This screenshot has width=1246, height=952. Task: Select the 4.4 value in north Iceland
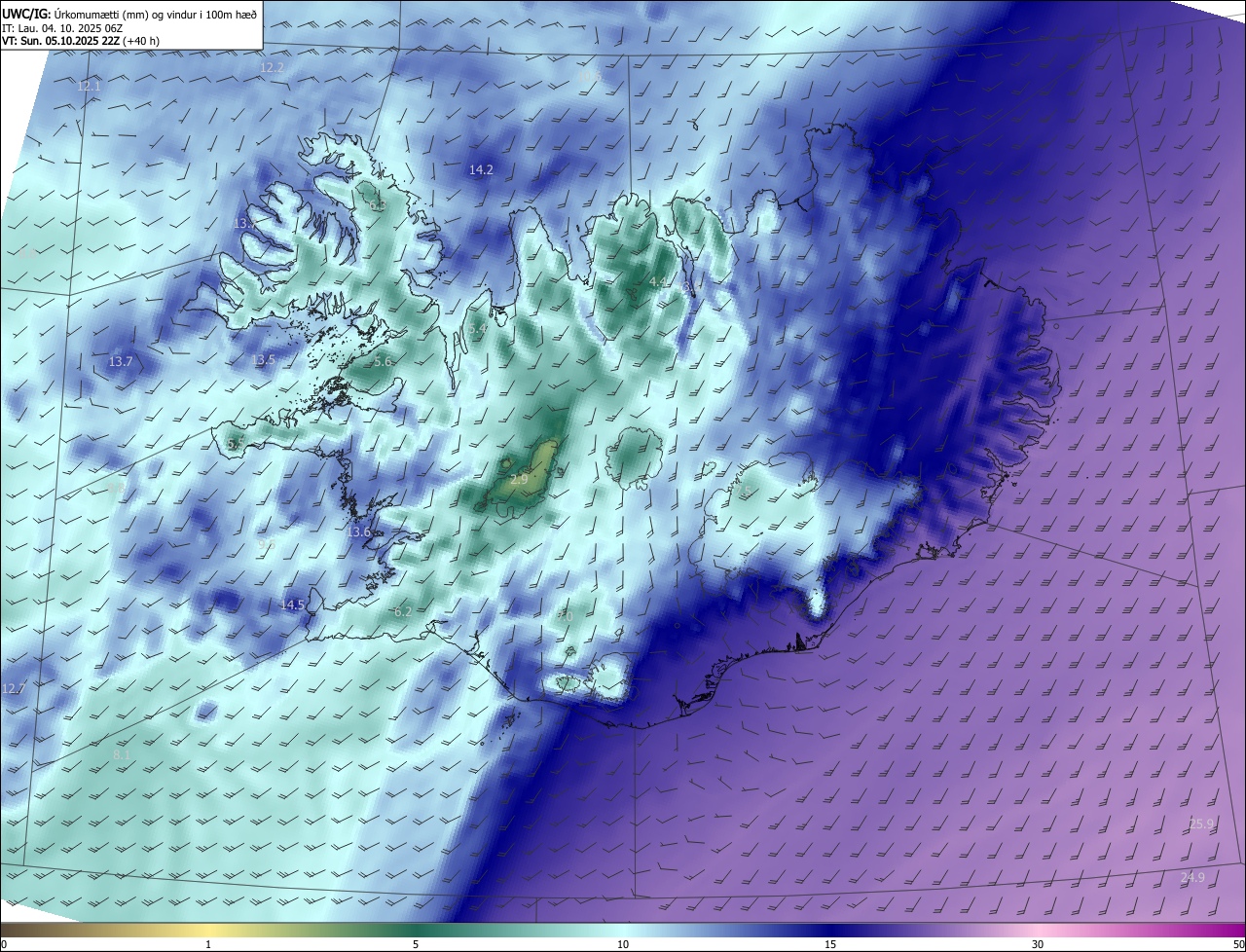(658, 282)
